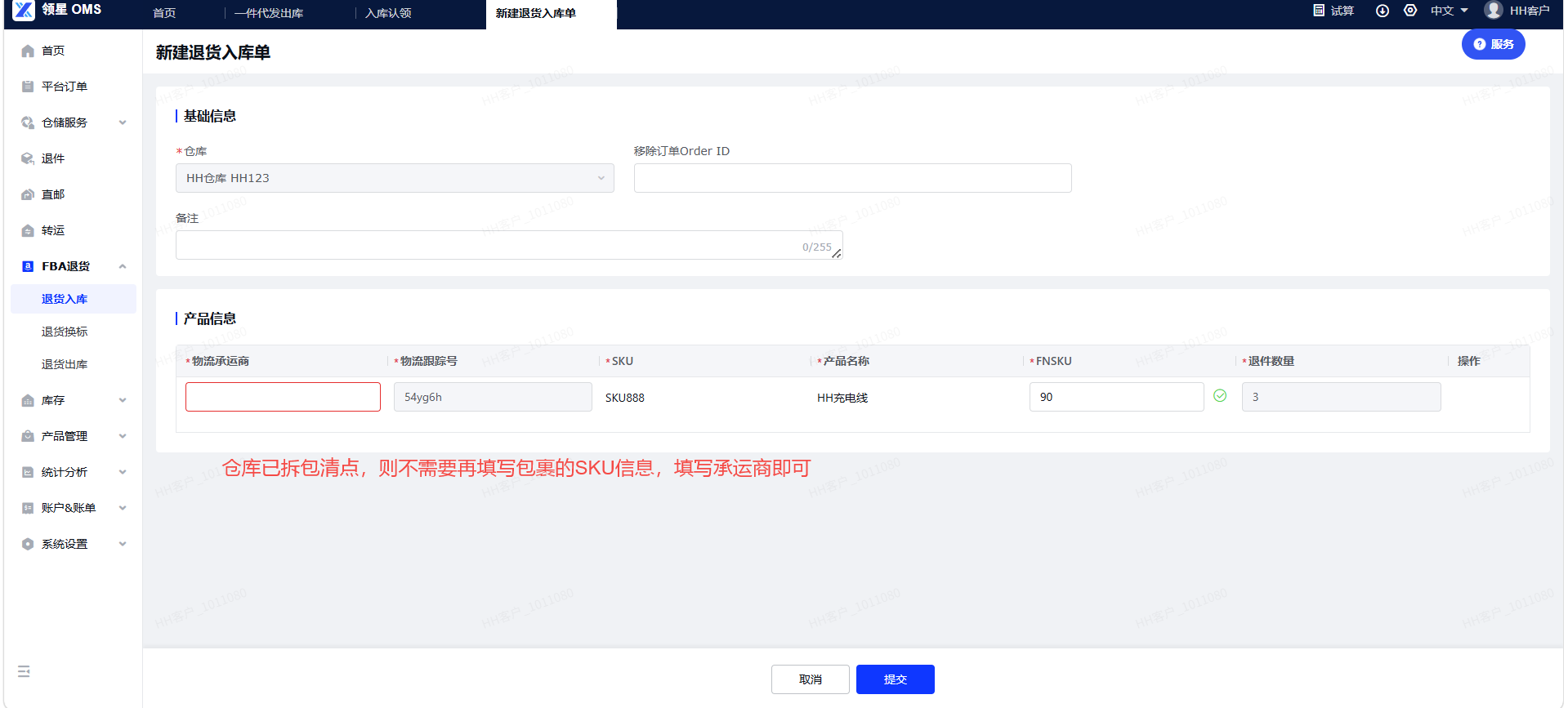Click the 试算 calculator icon
1568x708 pixels.
[1319, 11]
